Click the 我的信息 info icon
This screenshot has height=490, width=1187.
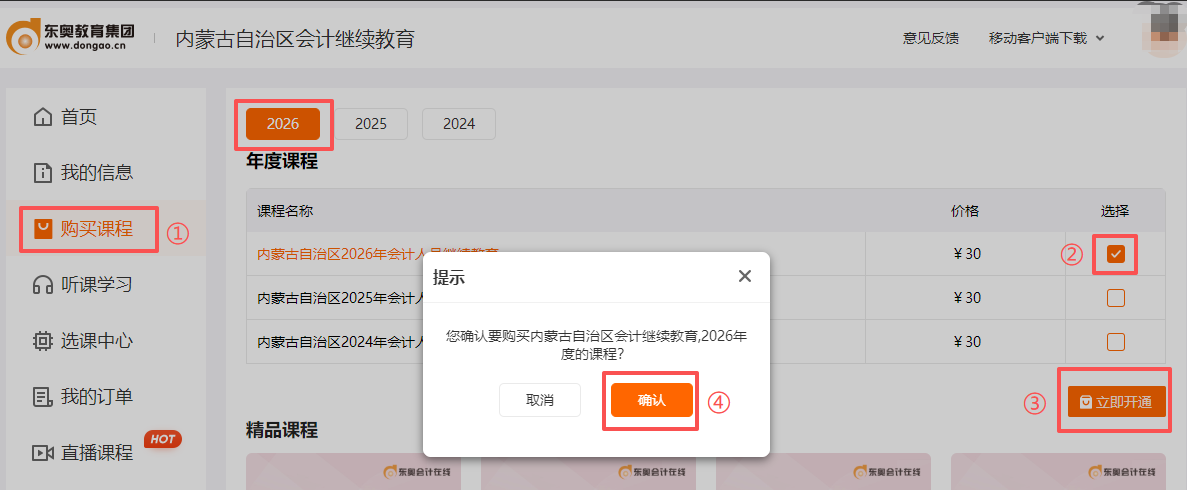(43, 173)
